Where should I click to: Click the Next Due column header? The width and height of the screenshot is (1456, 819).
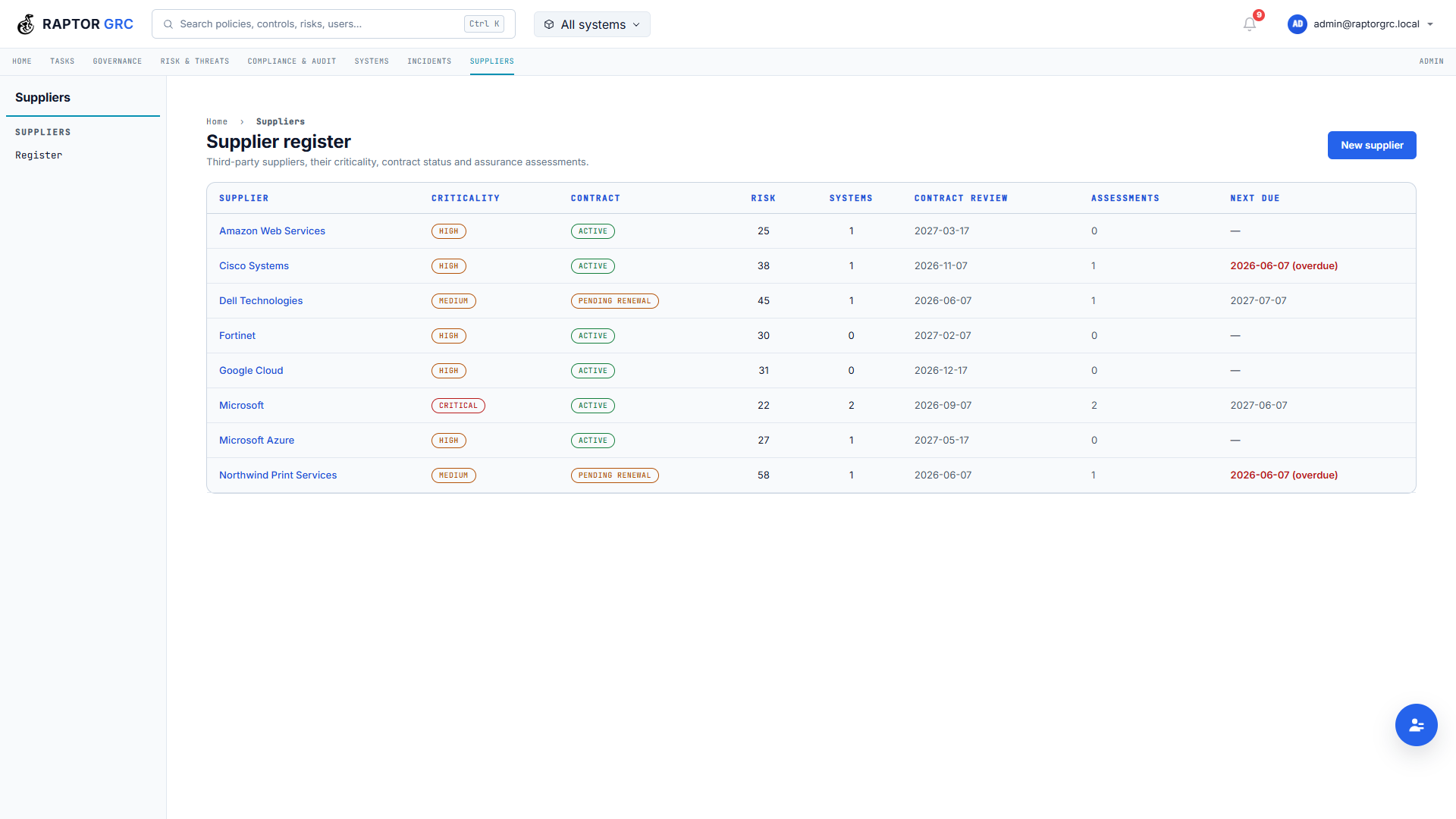pos(1255,199)
